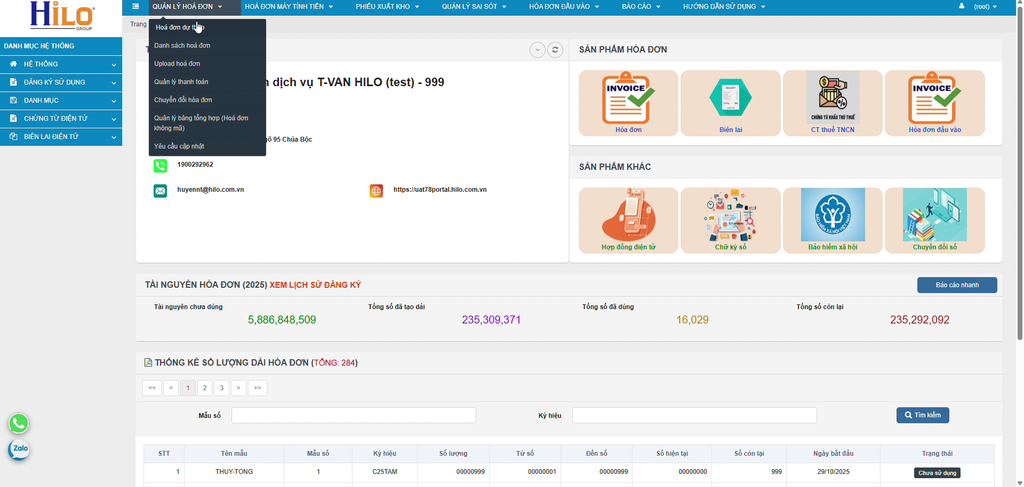Click the Chữ ký số icon

[x=731, y=219]
